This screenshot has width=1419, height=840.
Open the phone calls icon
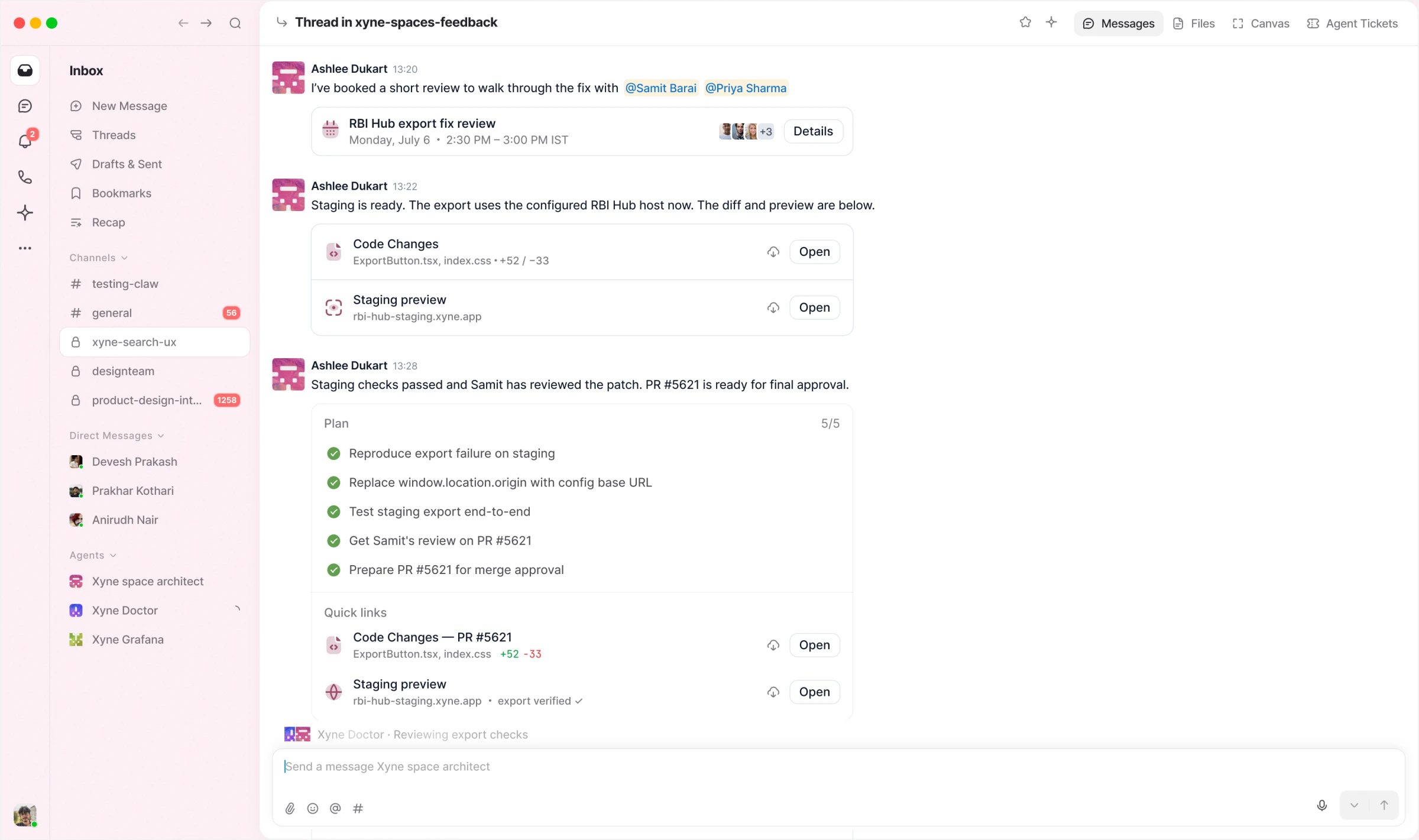[25, 177]
